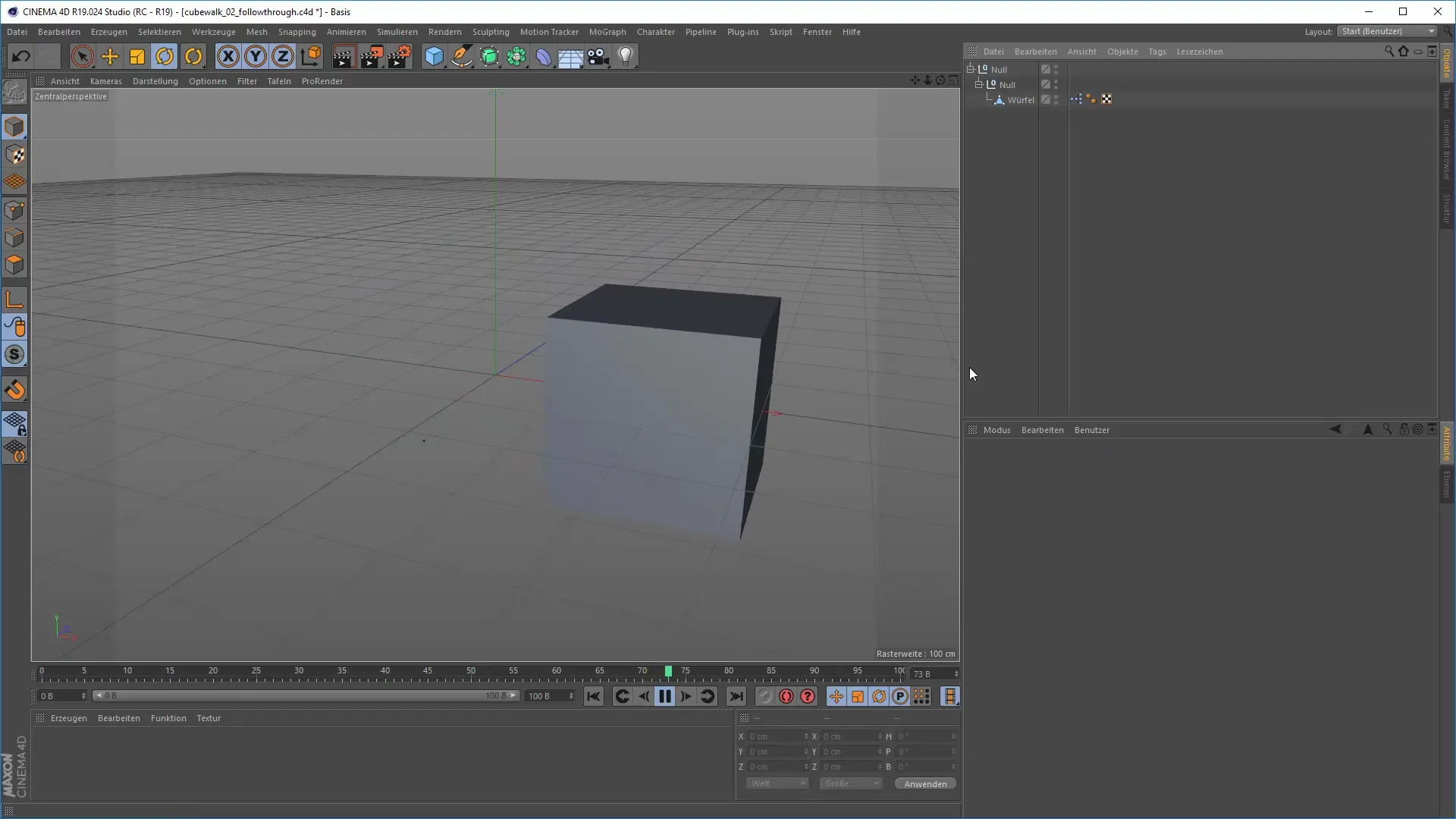Open viewport Kameras menu
The width and height of the screenshot is (1456, 819).
tap(105, 81)
